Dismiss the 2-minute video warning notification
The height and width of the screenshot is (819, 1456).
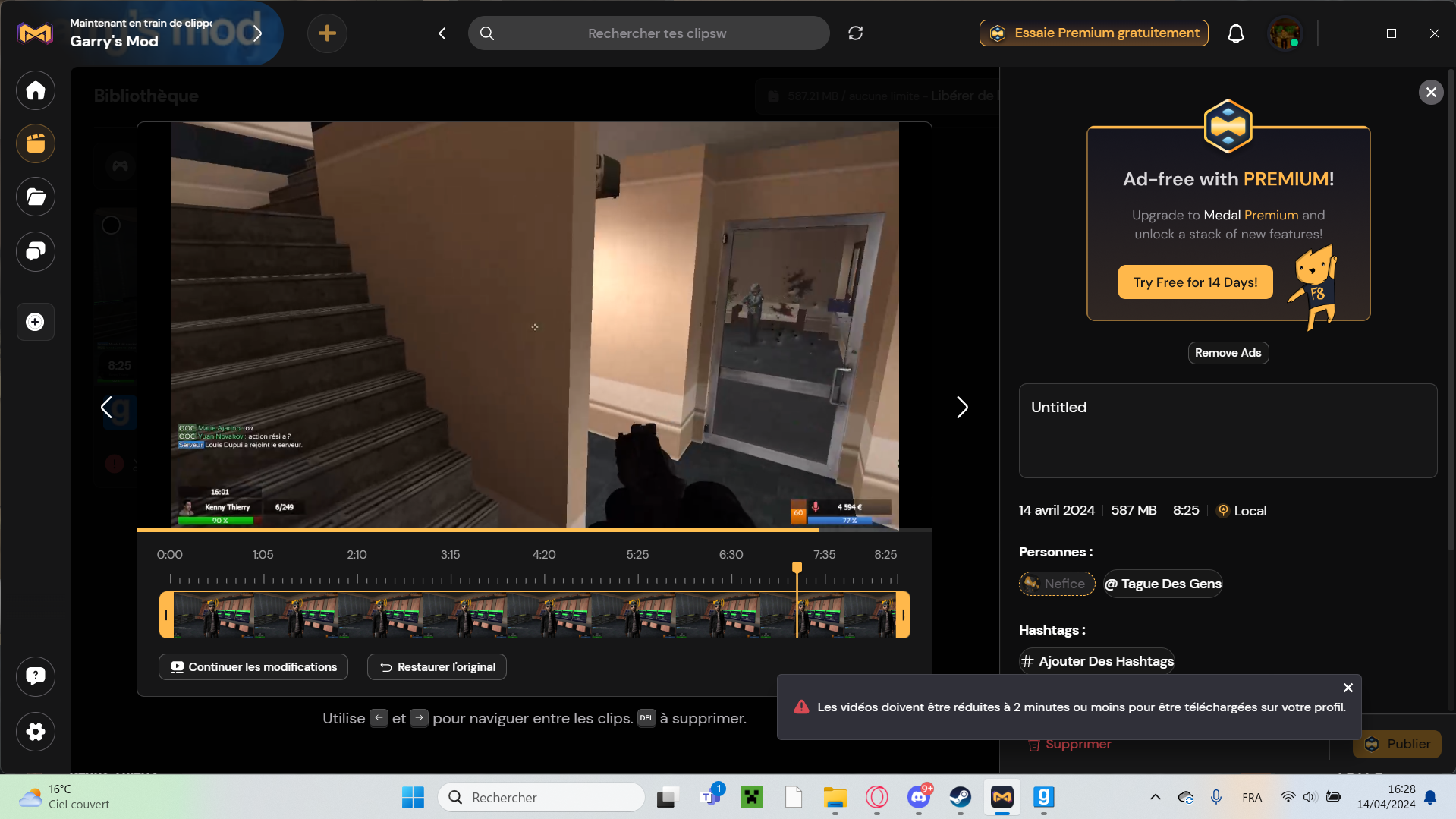pos(1348,688)
